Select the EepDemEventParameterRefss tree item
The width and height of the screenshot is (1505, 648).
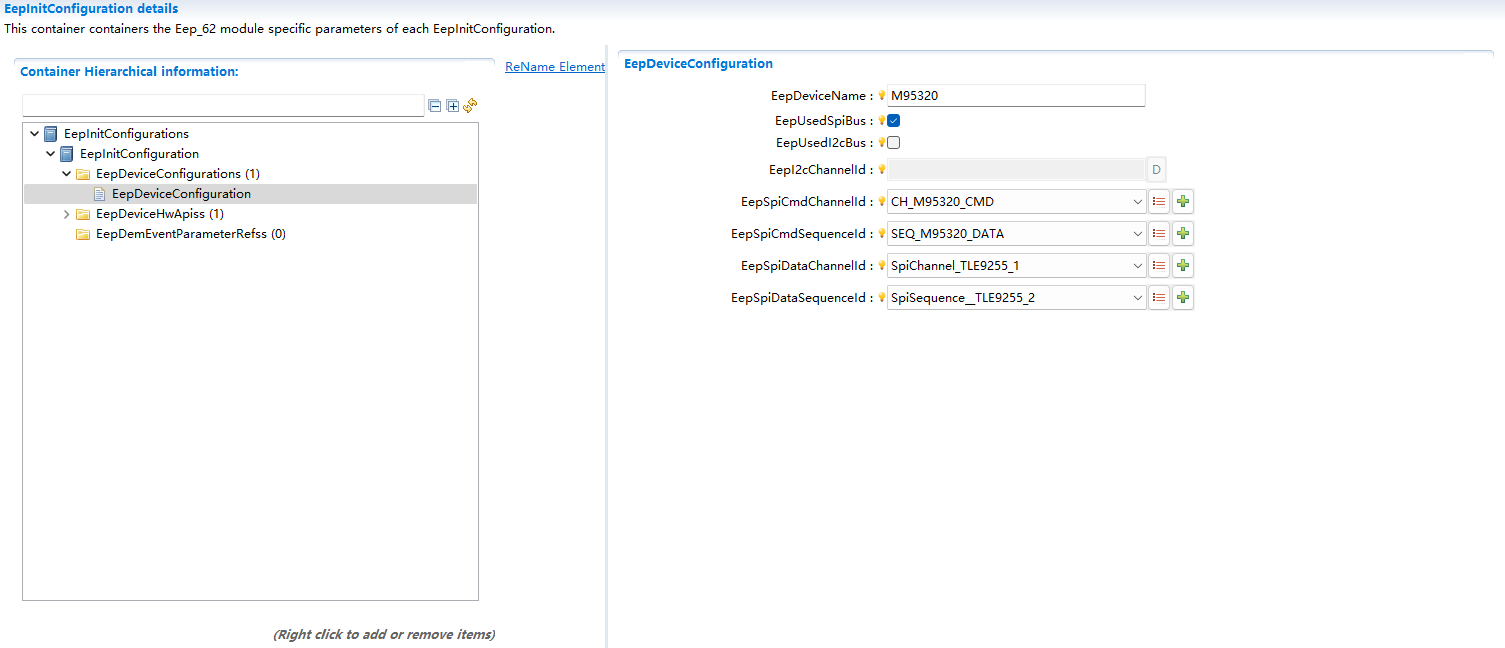(x=190, y=234)
